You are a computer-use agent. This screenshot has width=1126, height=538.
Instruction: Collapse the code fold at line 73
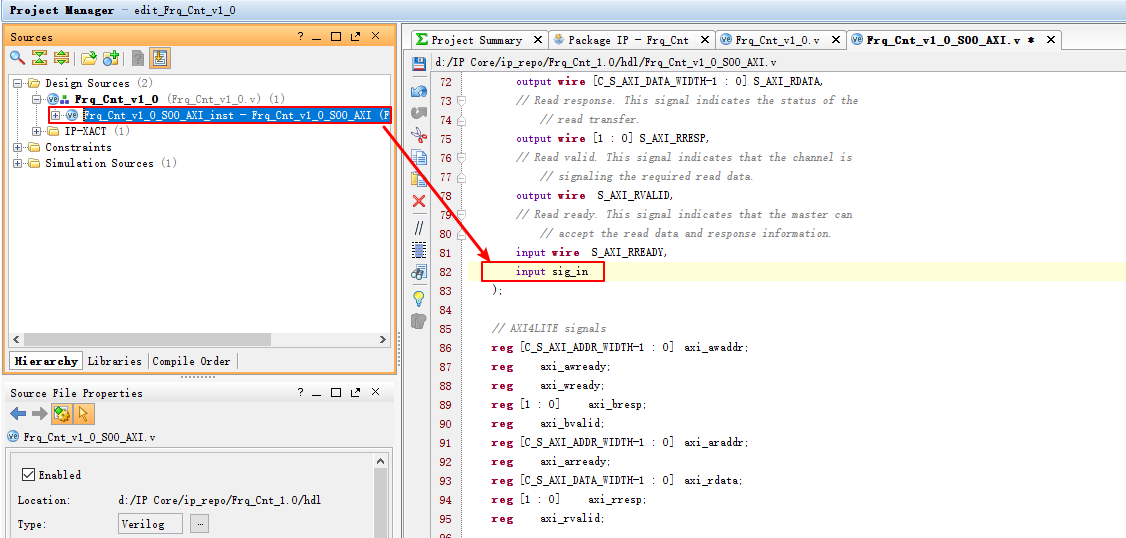point(462,101)
